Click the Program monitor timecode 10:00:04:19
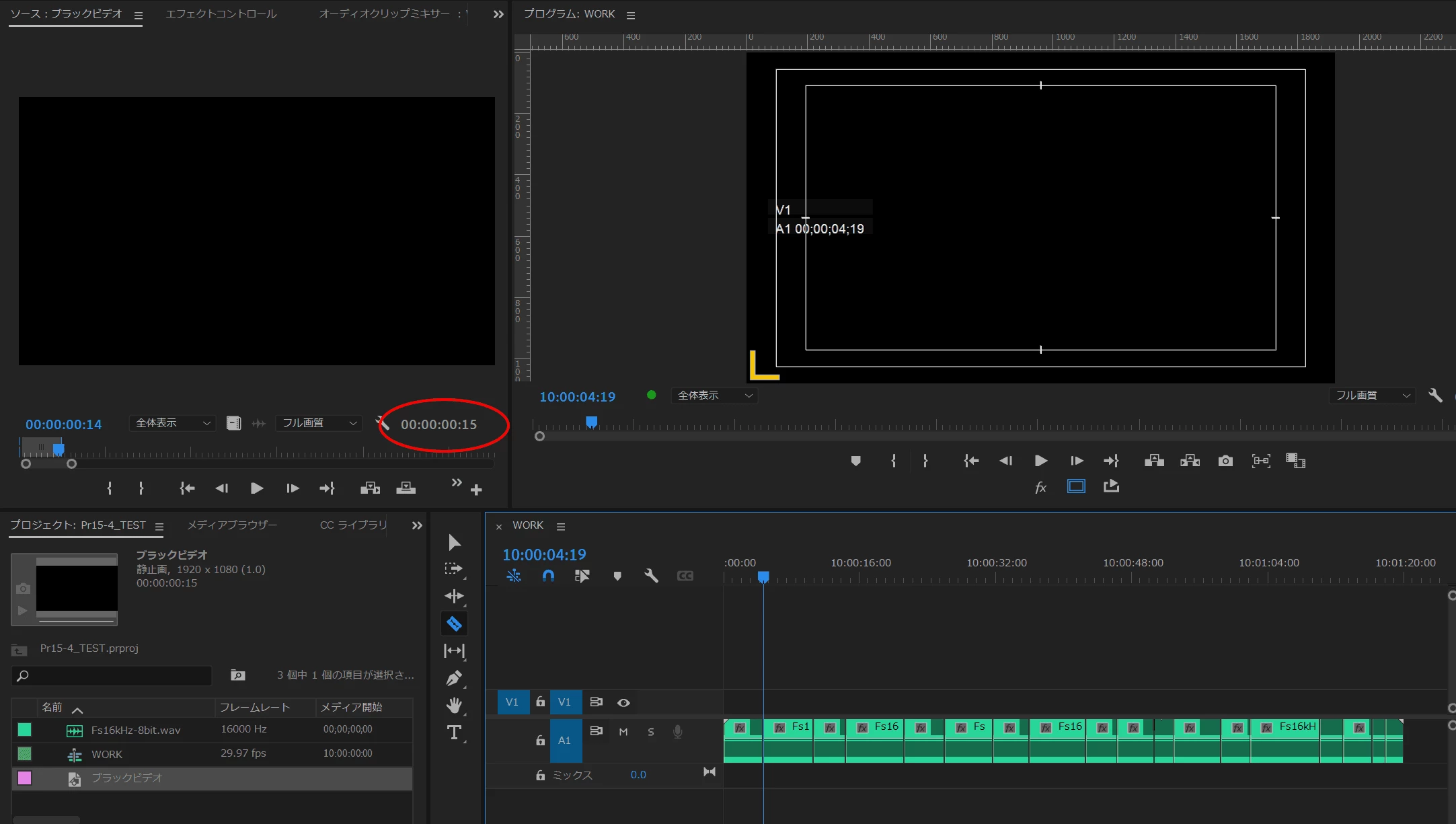 (x=577, y=397)
